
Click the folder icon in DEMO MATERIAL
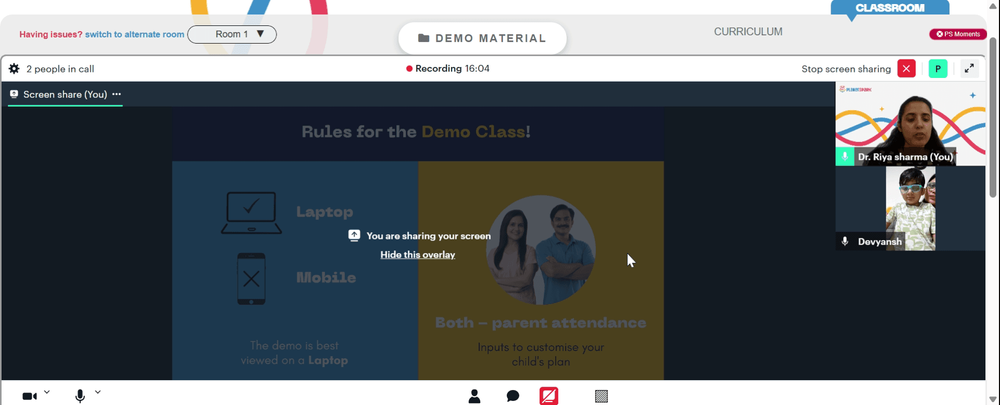point(423,38)
